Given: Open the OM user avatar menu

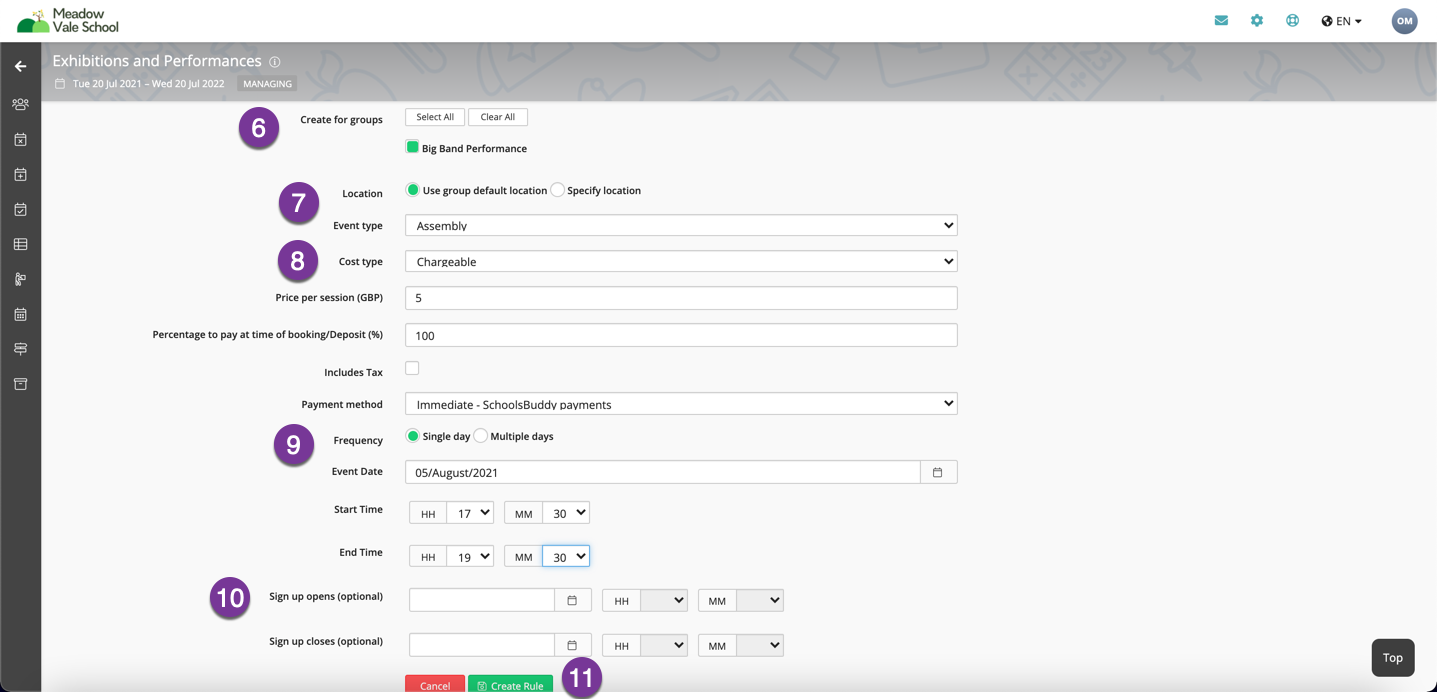Looking at the screenshot, I should [1404, 21].
